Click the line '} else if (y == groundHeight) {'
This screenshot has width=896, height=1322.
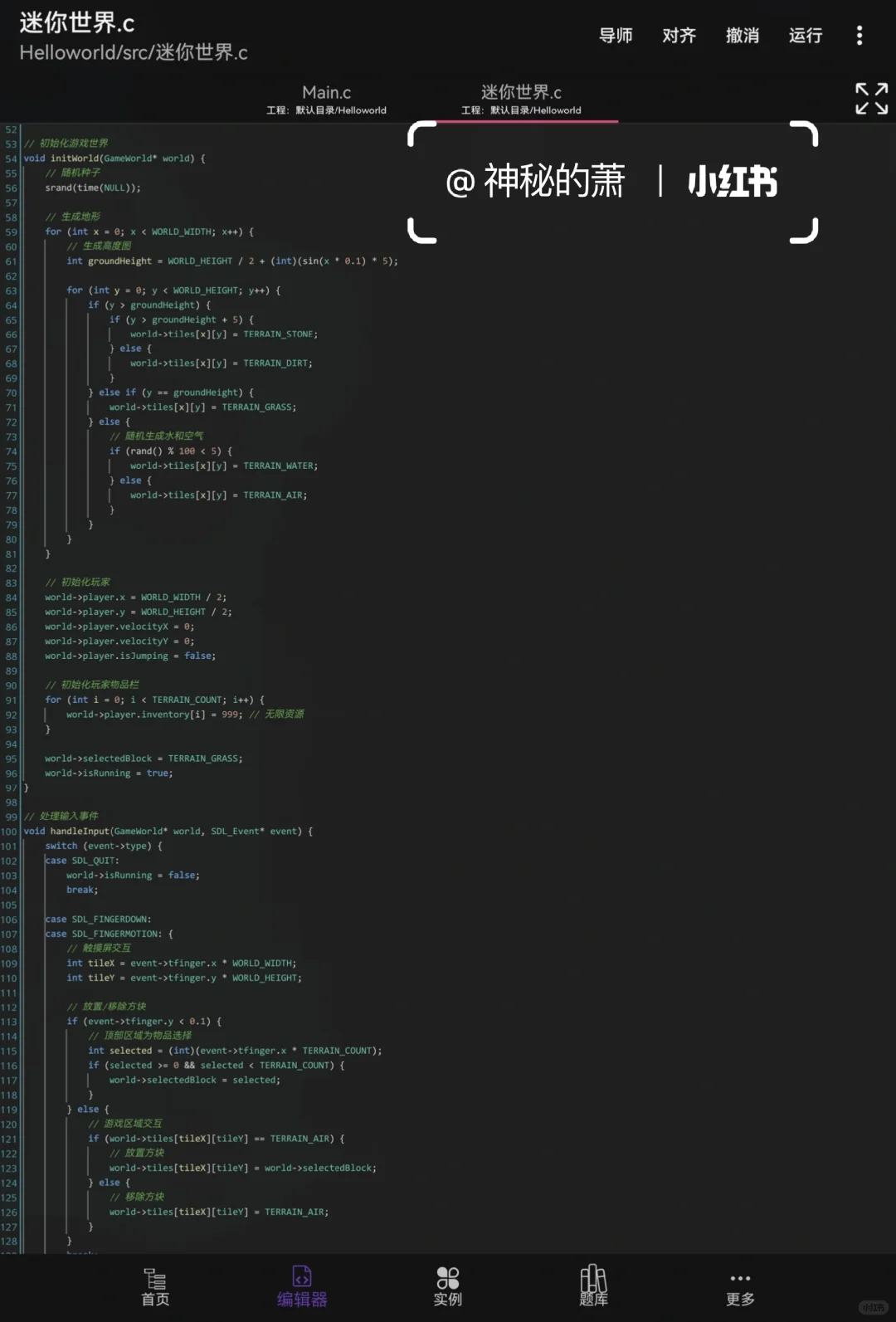[x=171, y=393]
